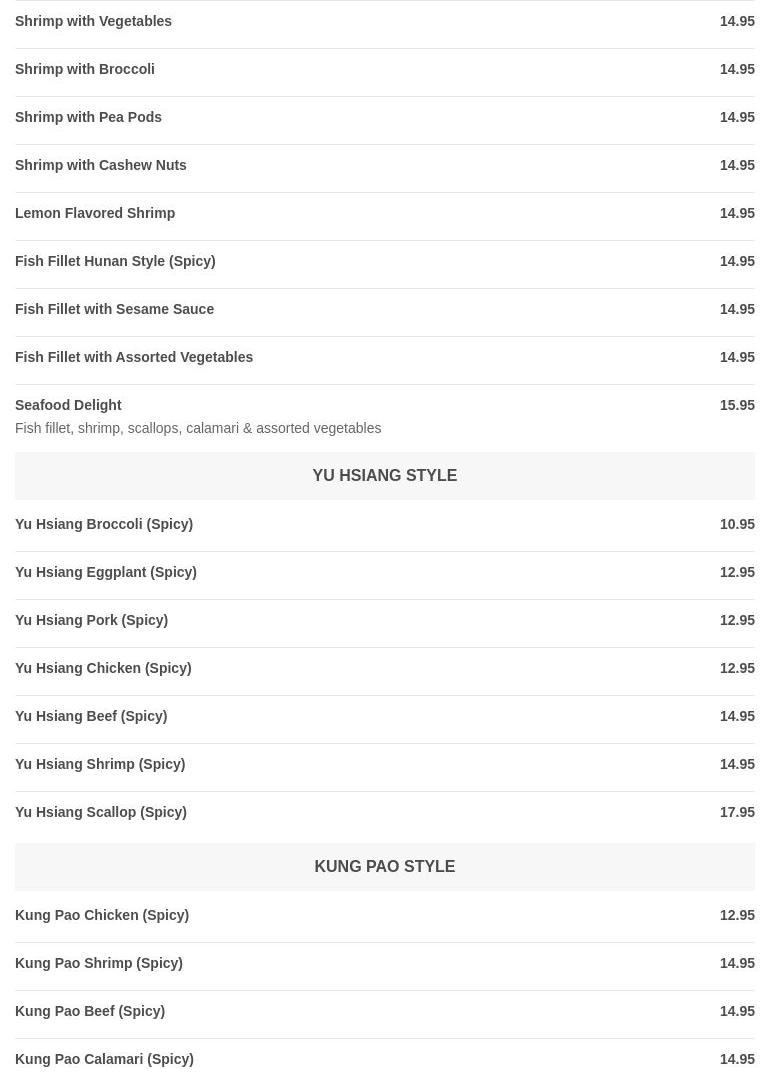Choose Yu Hsiang Pork (Spicy)
Image resolution: width=770 pixels, height=1084 pixels.
[385, 620]
